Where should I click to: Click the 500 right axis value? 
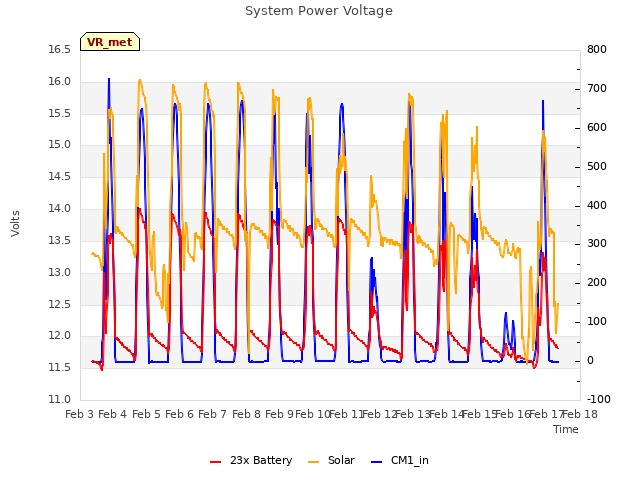[x=597, y=167]
